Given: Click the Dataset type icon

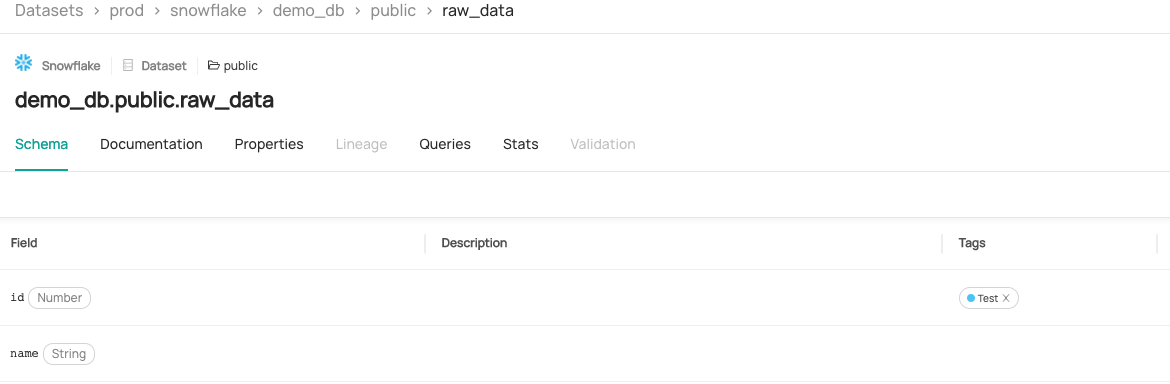Looking at the screenshot, I should (128, 66).
